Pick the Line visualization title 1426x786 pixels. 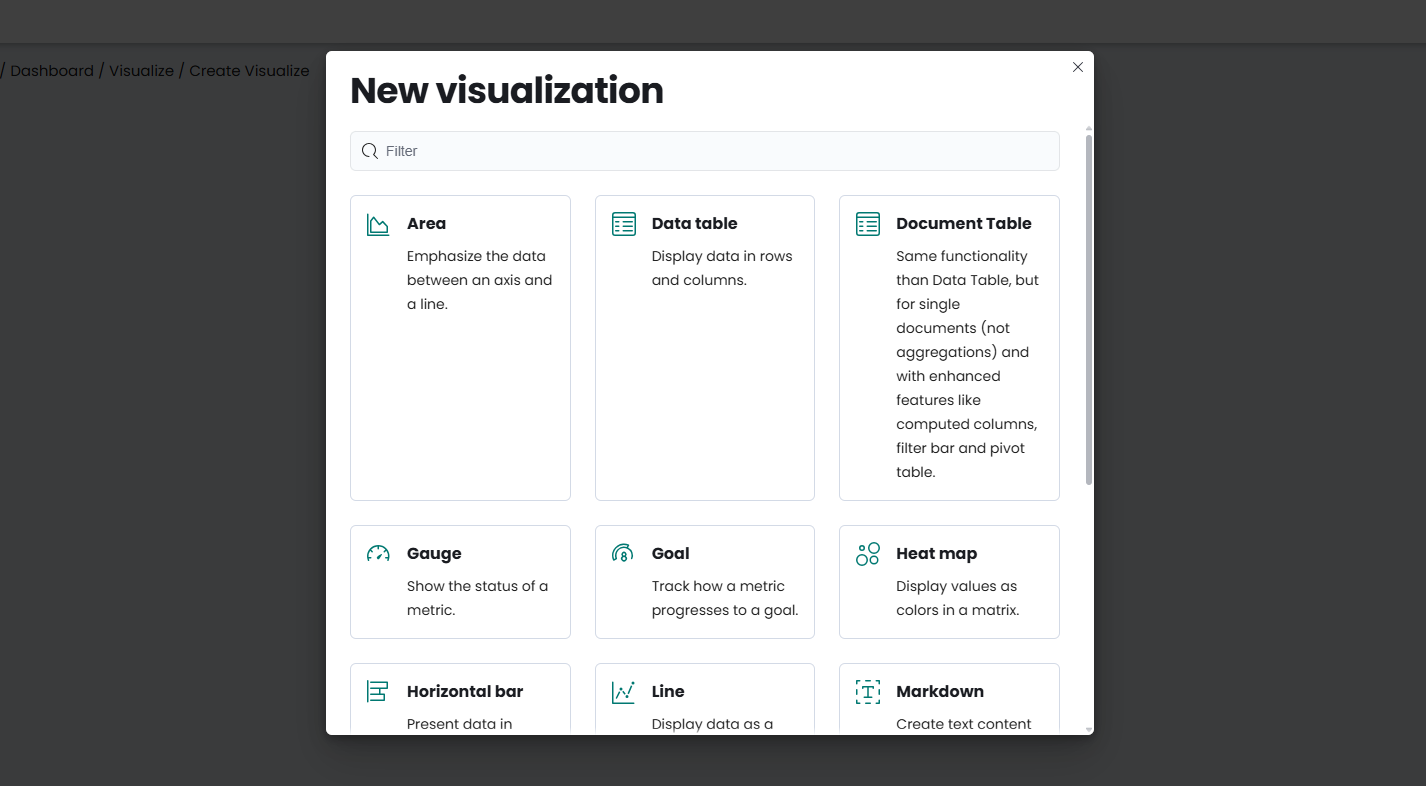[x=668, y=692]
